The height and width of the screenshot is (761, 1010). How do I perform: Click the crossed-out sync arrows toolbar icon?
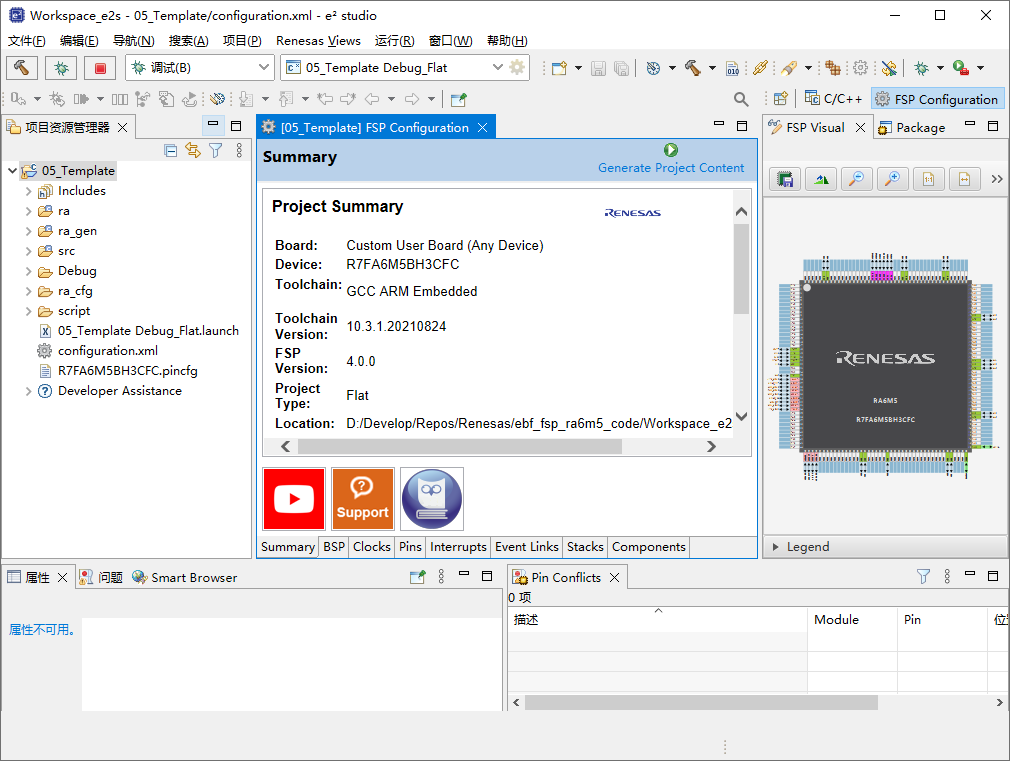[890, 68]
